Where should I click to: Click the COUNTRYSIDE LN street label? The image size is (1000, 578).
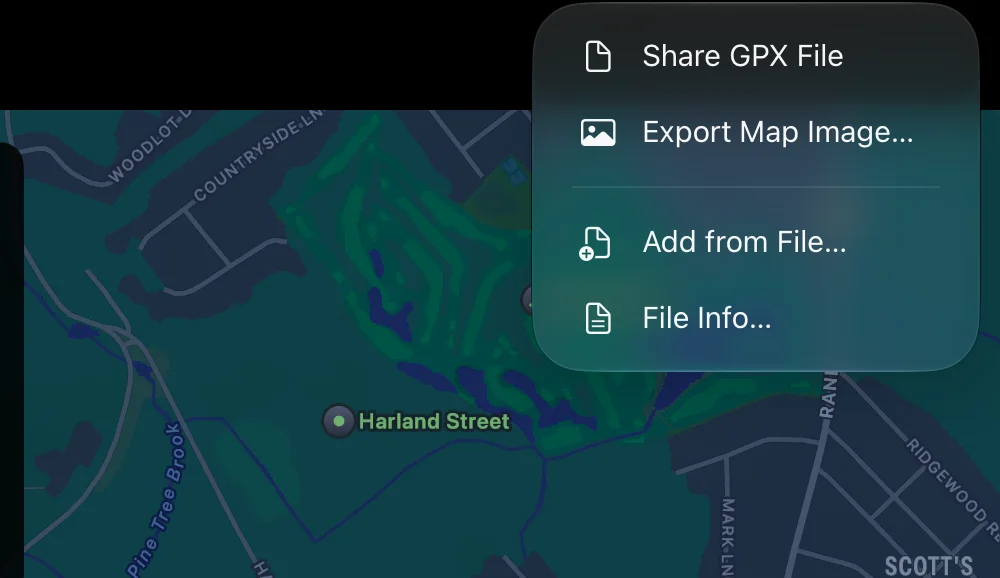[x=258, y=156]
